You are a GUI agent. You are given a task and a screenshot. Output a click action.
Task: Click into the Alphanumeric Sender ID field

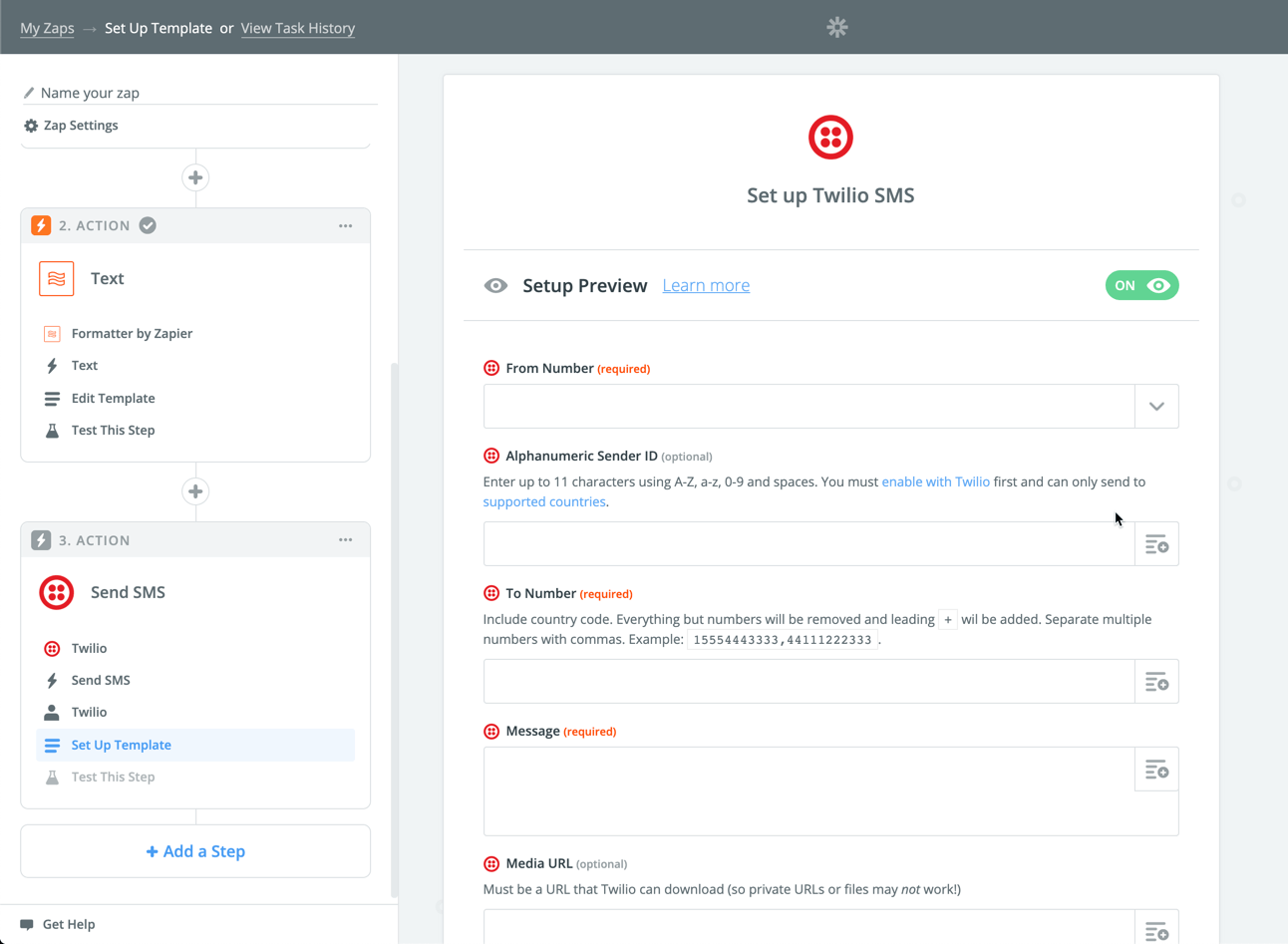pos(808,544)
